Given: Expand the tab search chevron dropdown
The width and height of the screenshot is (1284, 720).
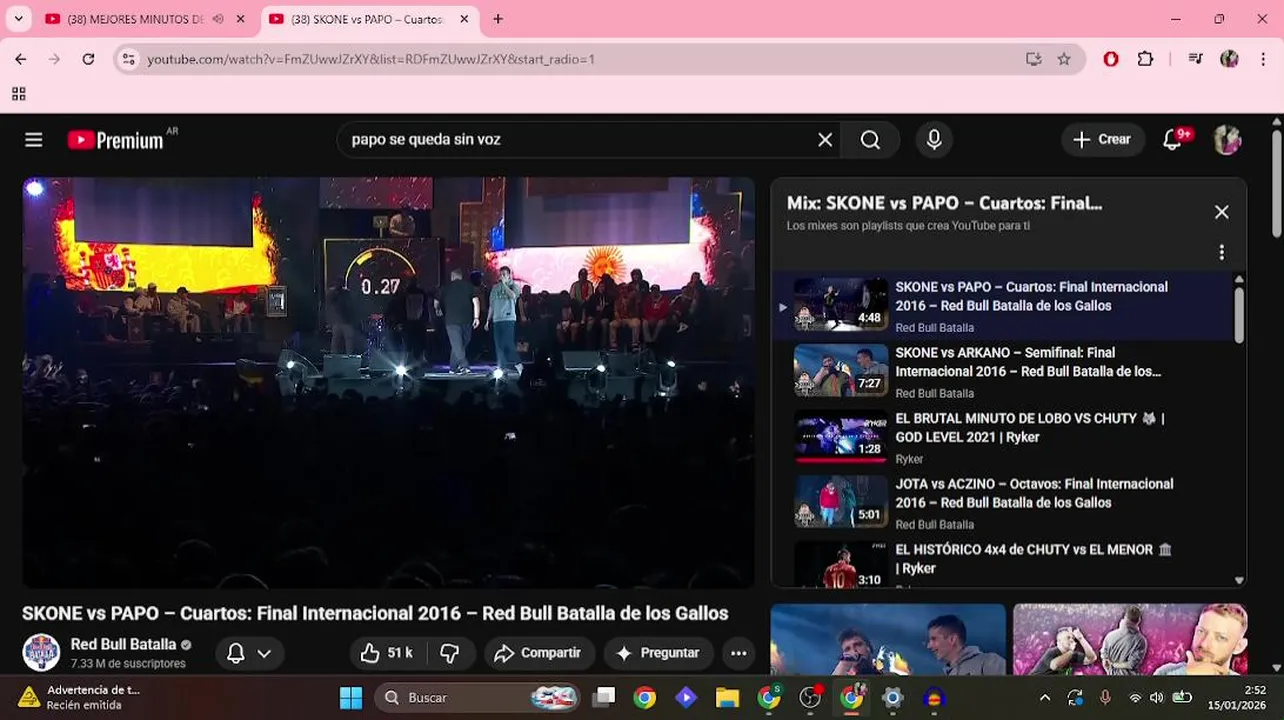Looking at the screenshot, I should [18, 19].
